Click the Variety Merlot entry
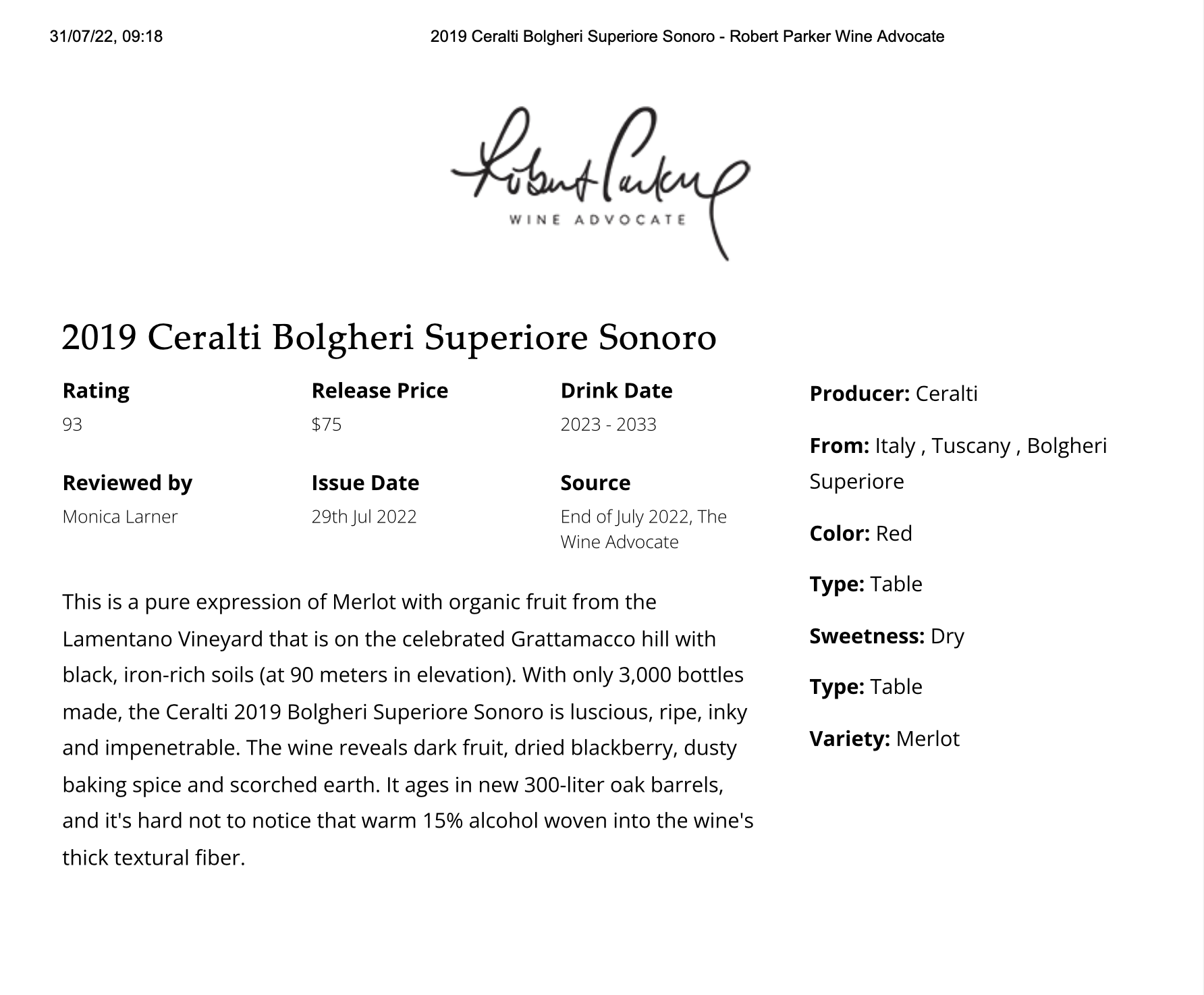This screenshot has height=995, width=1204. click(884, 738)
